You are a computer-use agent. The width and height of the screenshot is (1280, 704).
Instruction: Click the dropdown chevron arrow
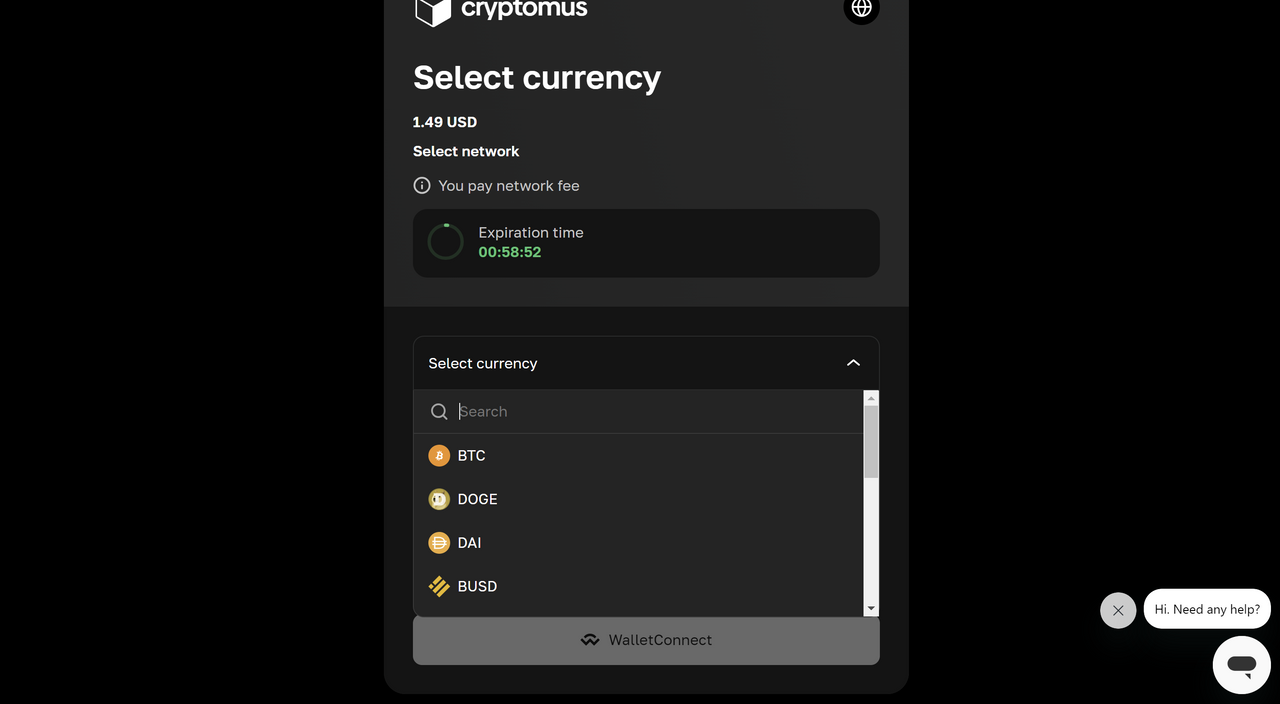coord(853,363)
